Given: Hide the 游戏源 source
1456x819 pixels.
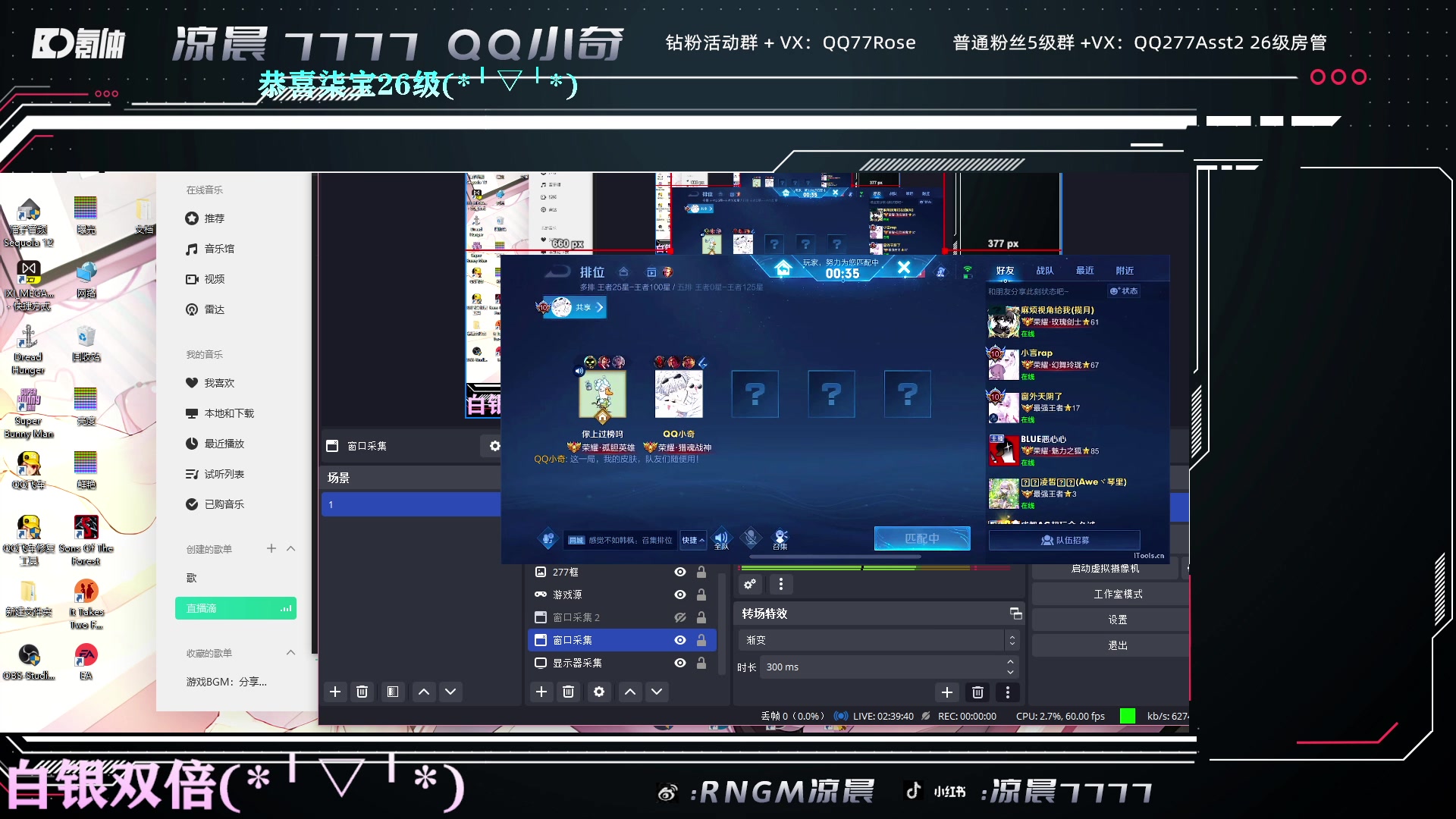Looking at the screenshot, I should [x=680, y=595].
